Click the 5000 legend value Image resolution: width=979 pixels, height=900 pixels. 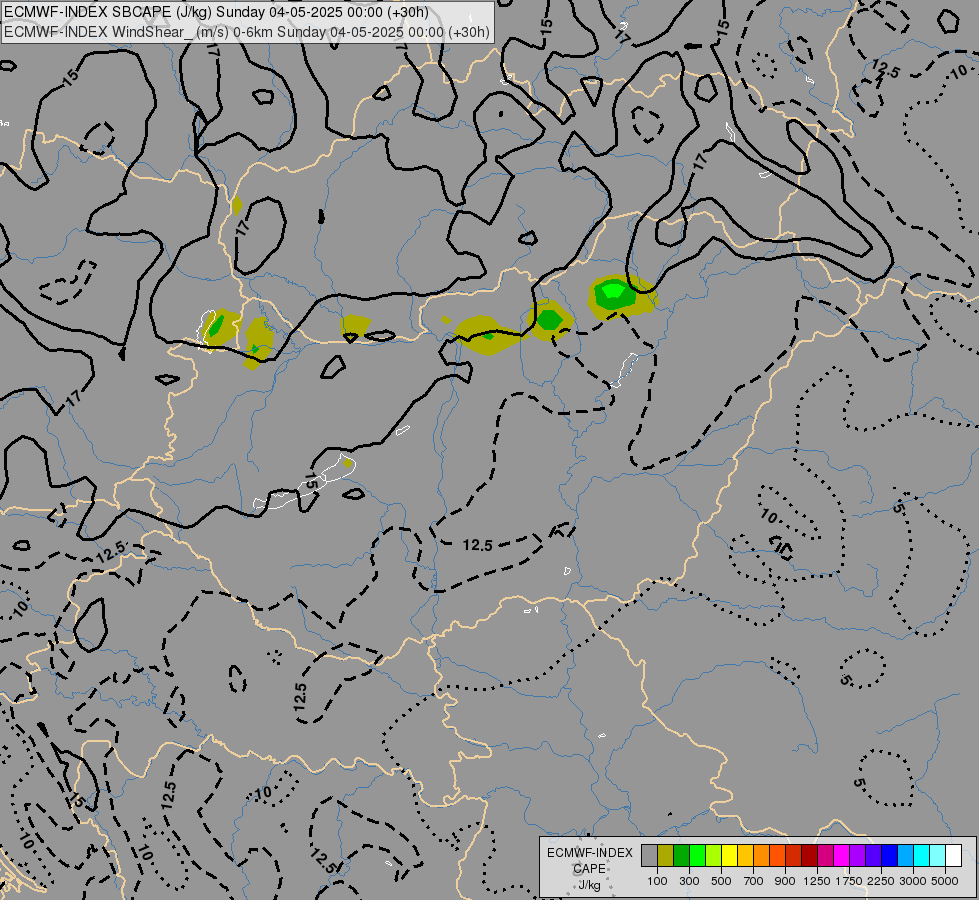point(945,881)
